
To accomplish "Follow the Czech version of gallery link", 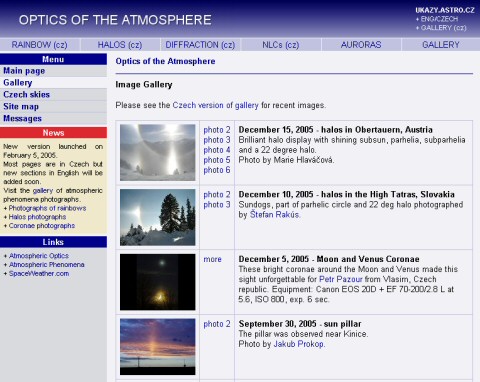I will coord(215,105).
